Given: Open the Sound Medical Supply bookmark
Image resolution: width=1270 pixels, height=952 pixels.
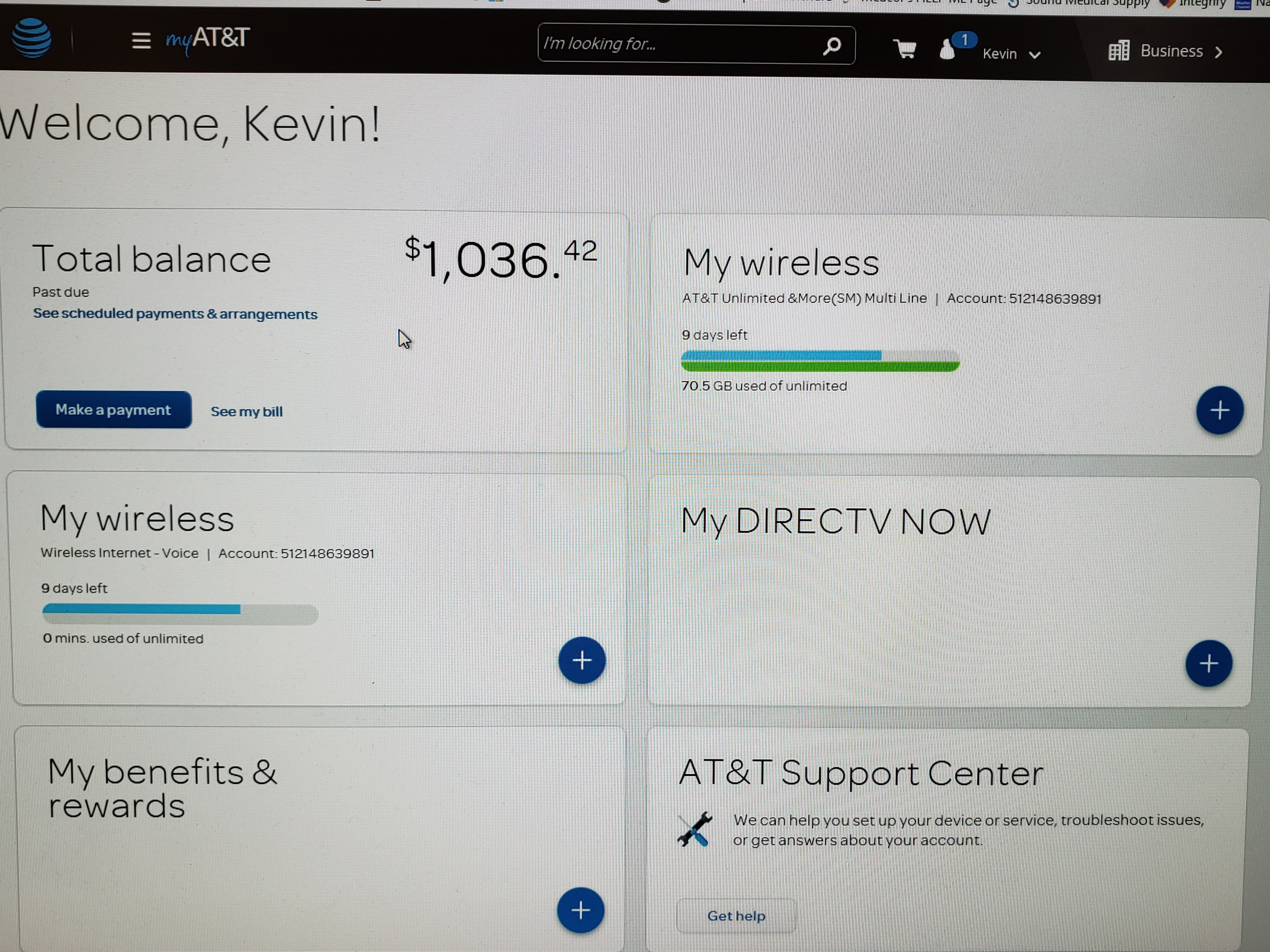Looking at the screenshot, I should click(x=1079, y=3).
